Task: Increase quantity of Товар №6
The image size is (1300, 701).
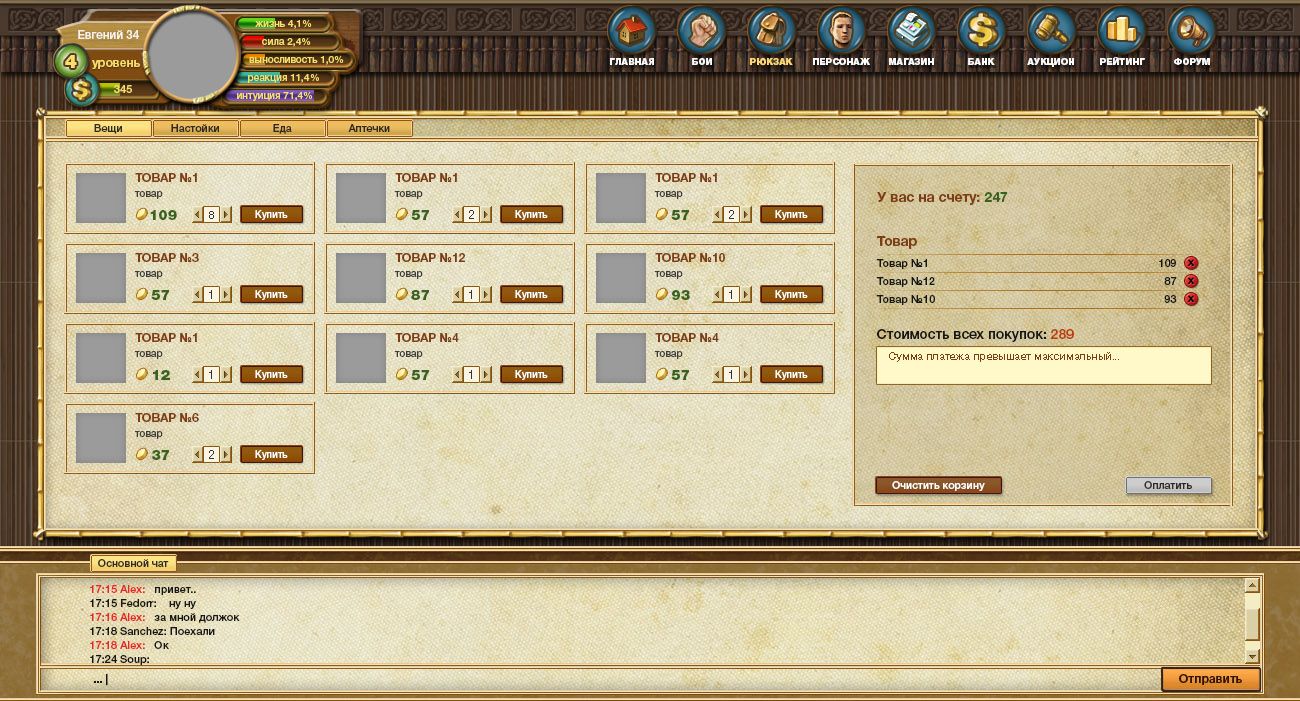Action: 227,454
